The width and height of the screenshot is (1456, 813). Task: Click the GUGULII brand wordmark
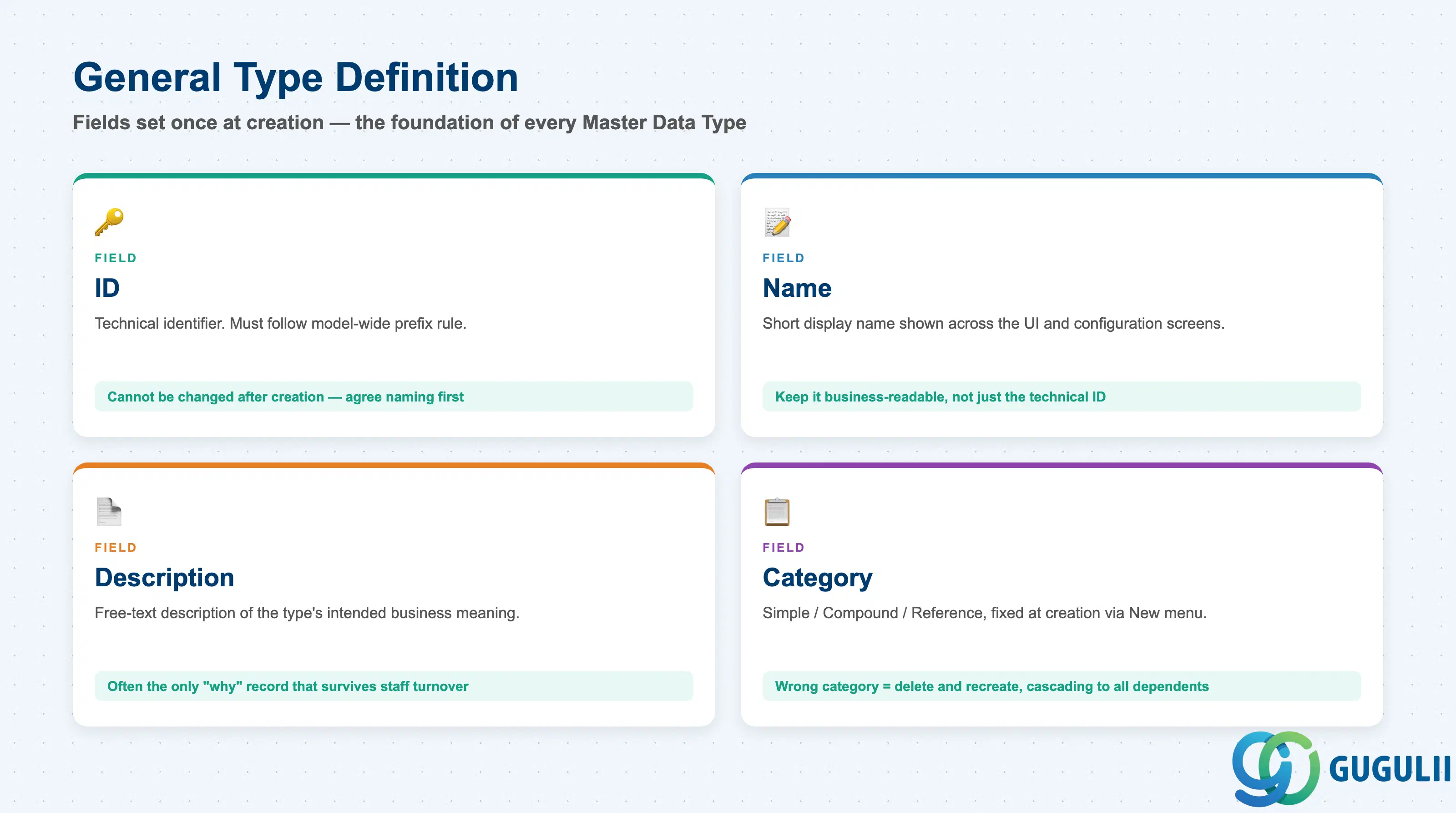[1389, 769]
